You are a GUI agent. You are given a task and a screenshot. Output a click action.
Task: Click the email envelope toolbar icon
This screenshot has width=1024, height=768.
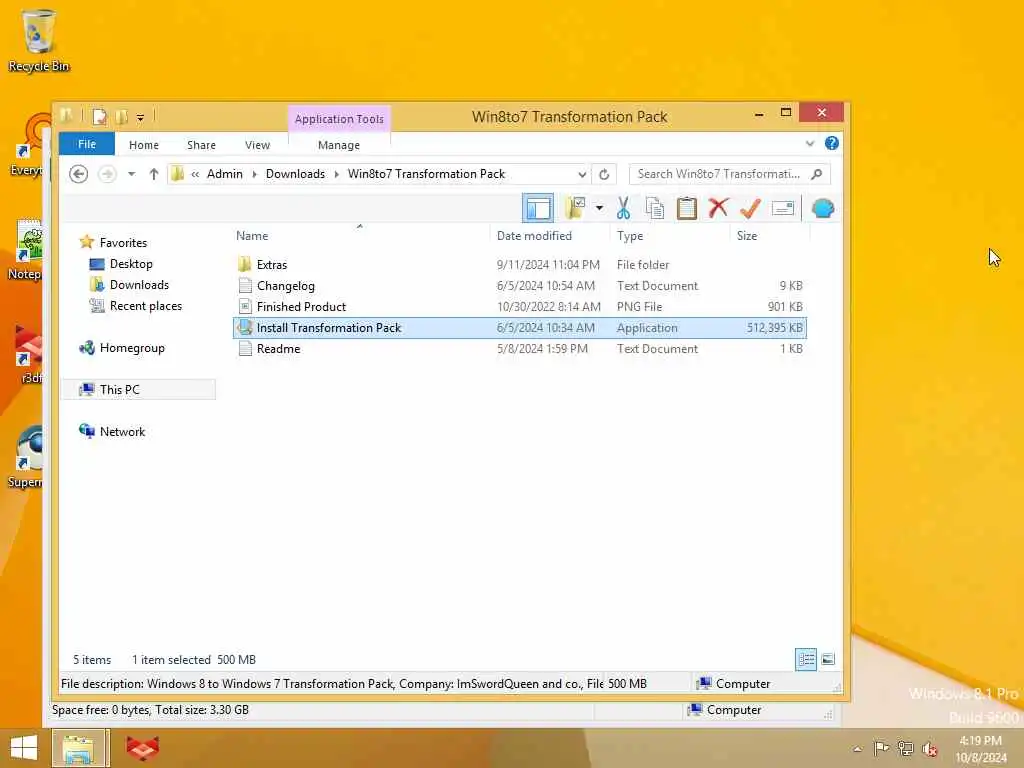pos(782,208)
